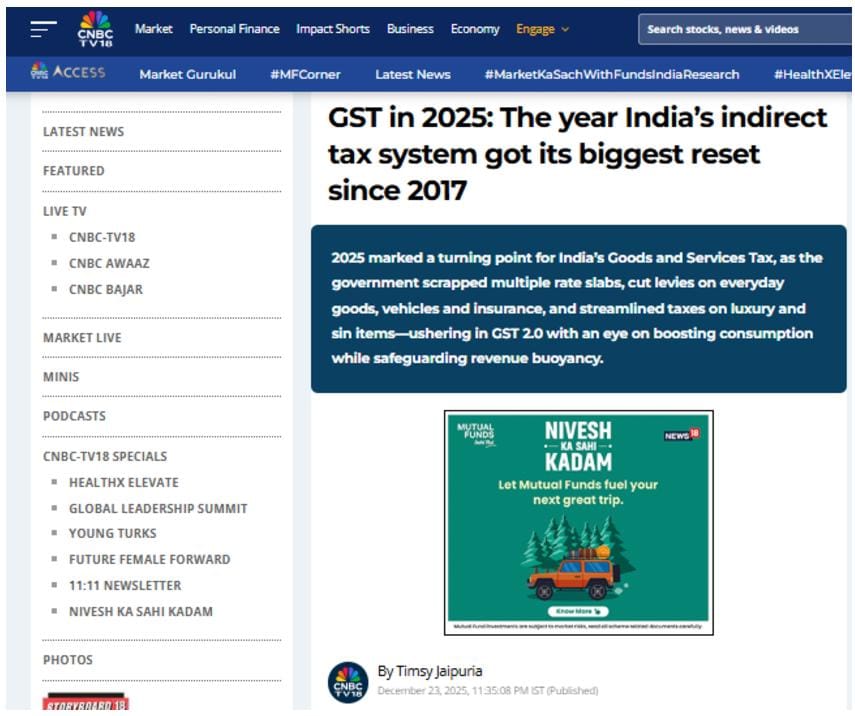Open Impact Shorts section
Screen dimensions: 855x716
click(x=333, y=29)
